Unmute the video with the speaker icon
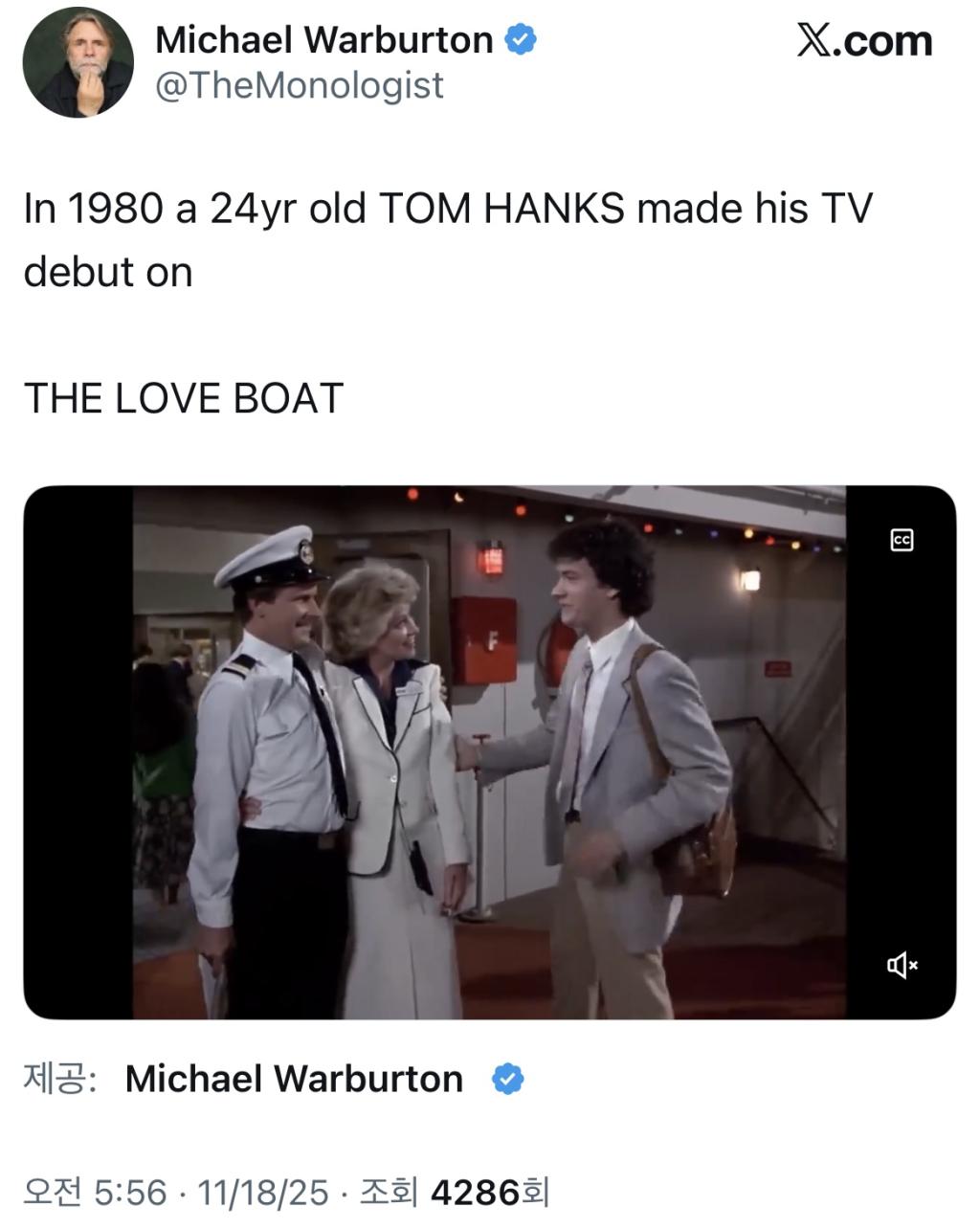This screenshot has width=980, height=1229. coord(902,966)
